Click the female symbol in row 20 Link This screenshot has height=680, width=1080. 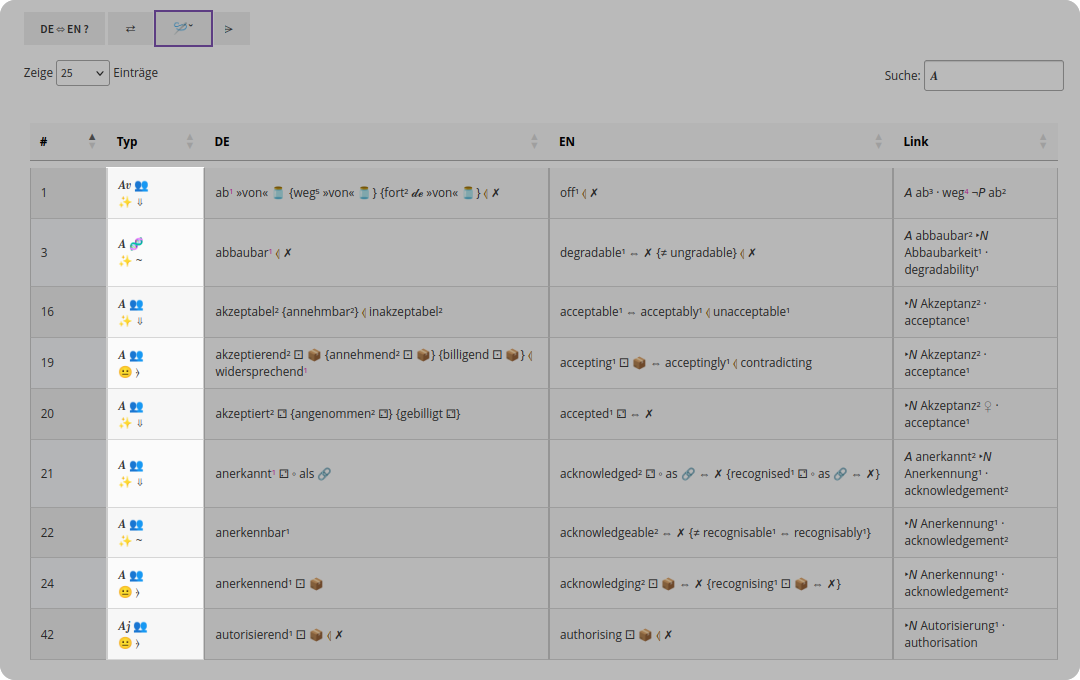click(988, 406)
